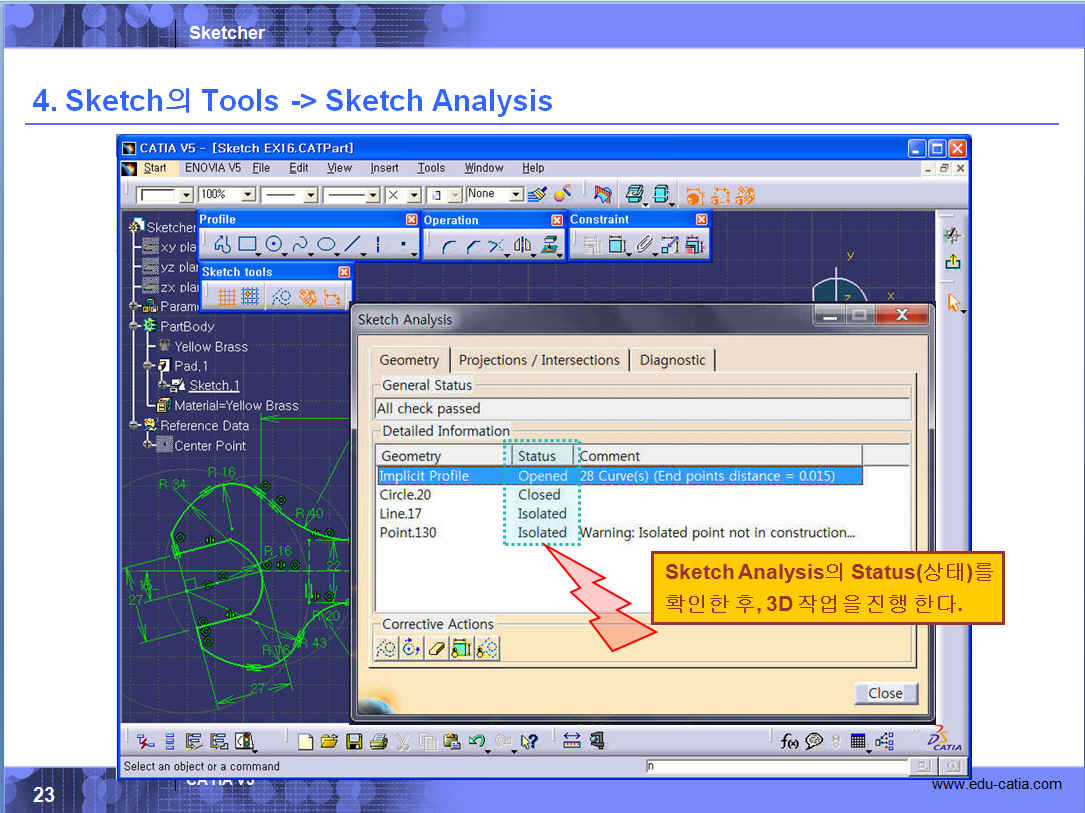
Task: Switch to the Diagnostic tab
Action: coord(672,360)
